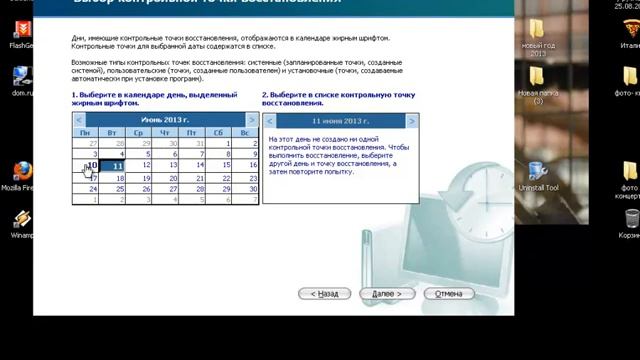
Task: Select highlighted day 11 in calendar
Action: tap(113, 166)
